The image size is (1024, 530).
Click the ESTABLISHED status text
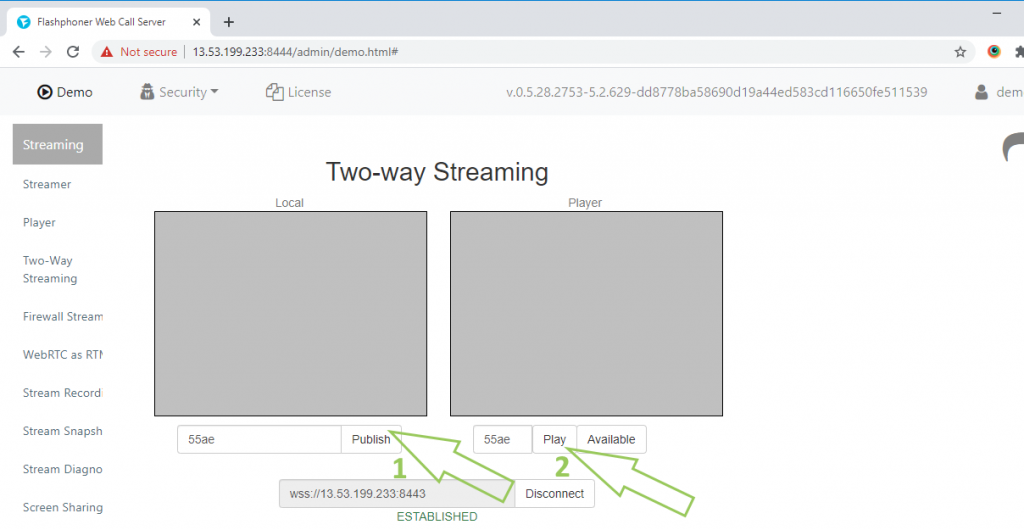(437, 516)
